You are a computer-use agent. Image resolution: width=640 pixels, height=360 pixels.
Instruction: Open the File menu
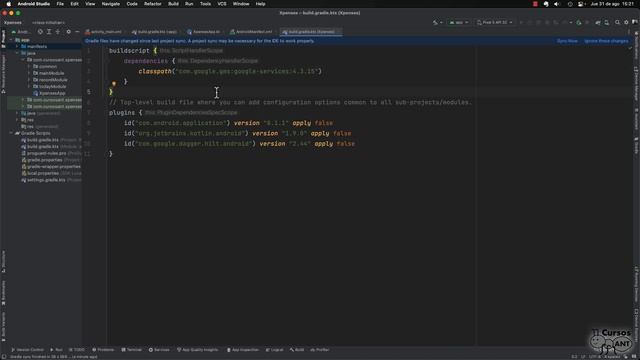point(60,4)
